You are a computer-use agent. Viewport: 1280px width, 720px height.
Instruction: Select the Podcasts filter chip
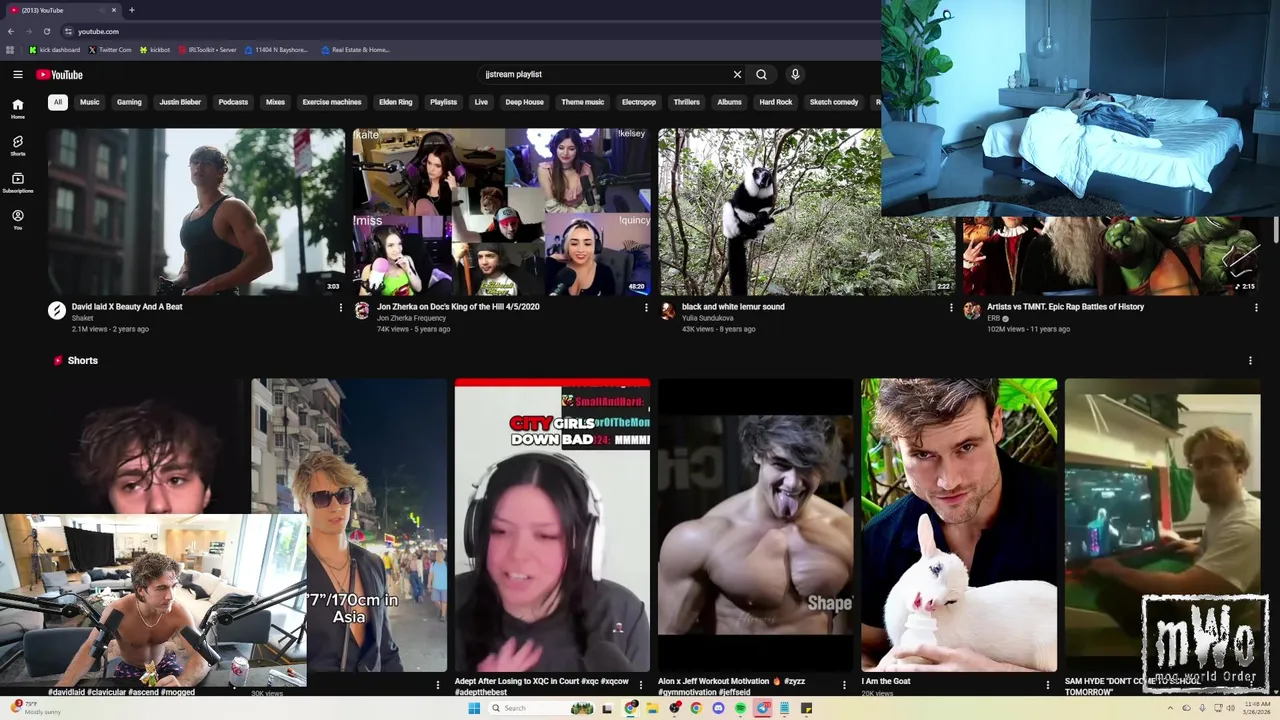233,102
